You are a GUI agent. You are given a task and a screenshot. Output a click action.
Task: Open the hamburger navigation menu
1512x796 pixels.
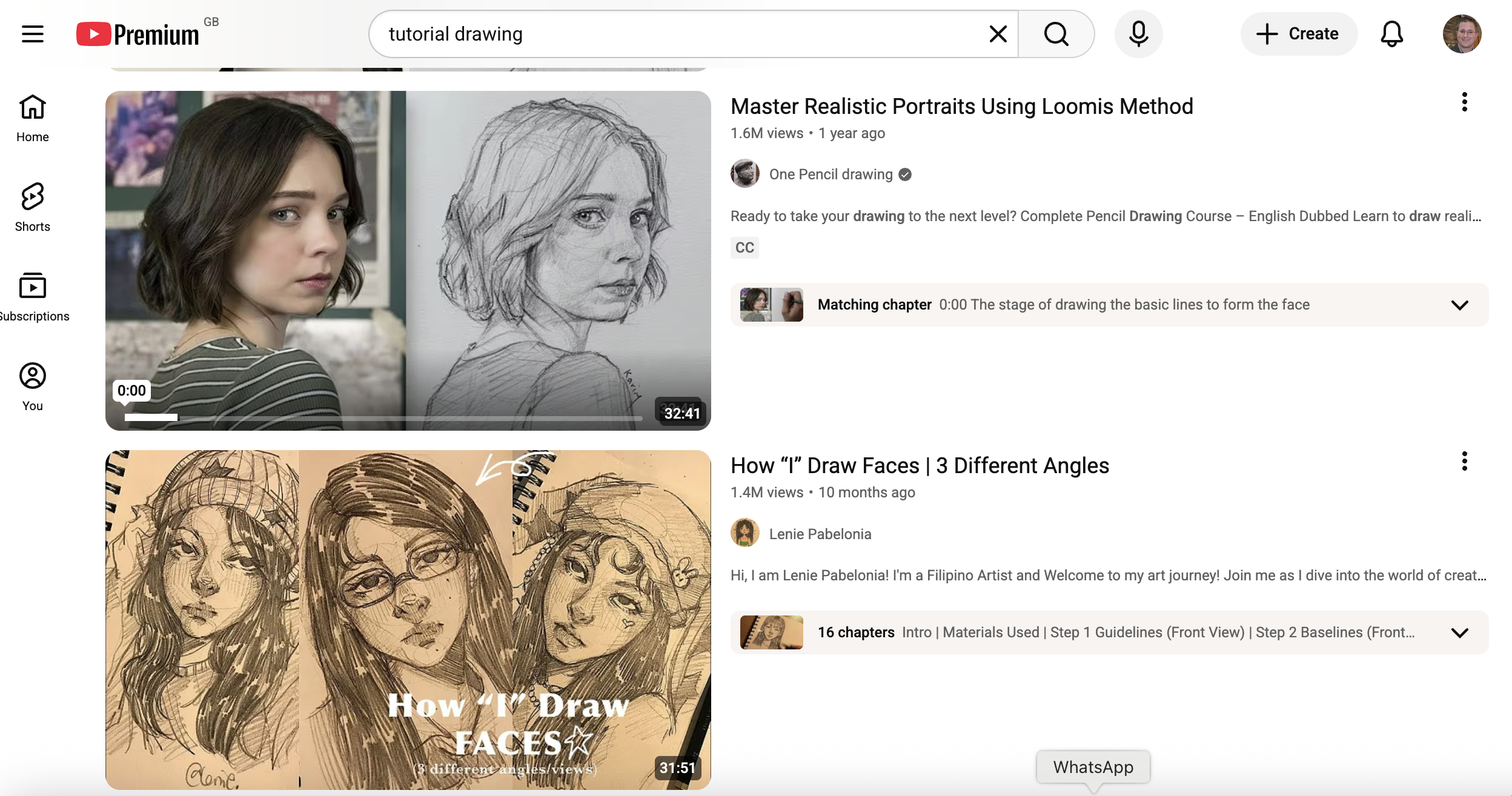[x=31, y=33]
